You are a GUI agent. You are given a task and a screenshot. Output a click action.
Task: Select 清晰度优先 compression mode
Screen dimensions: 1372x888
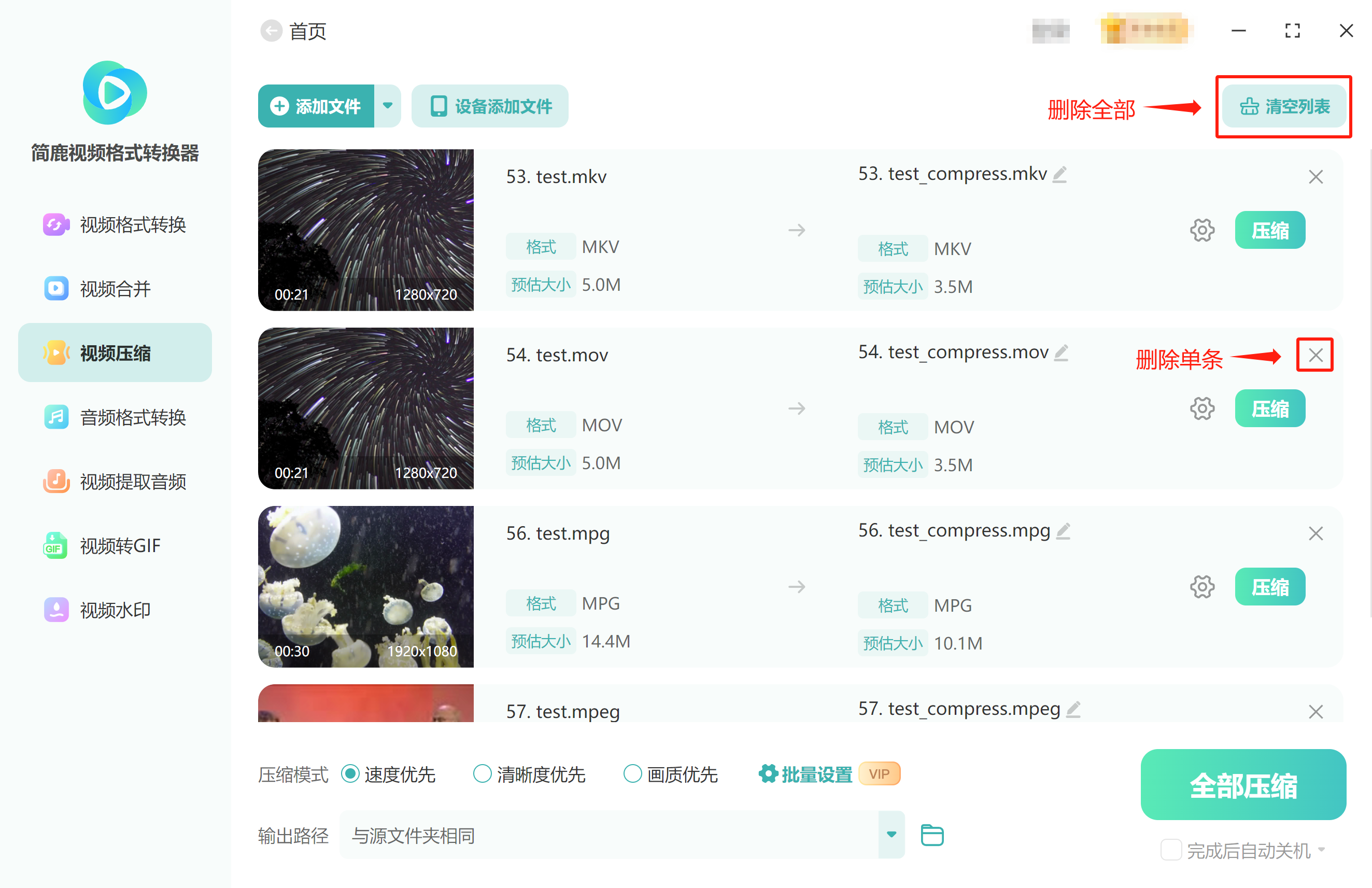pyautogui.click(x=529, y=774)
